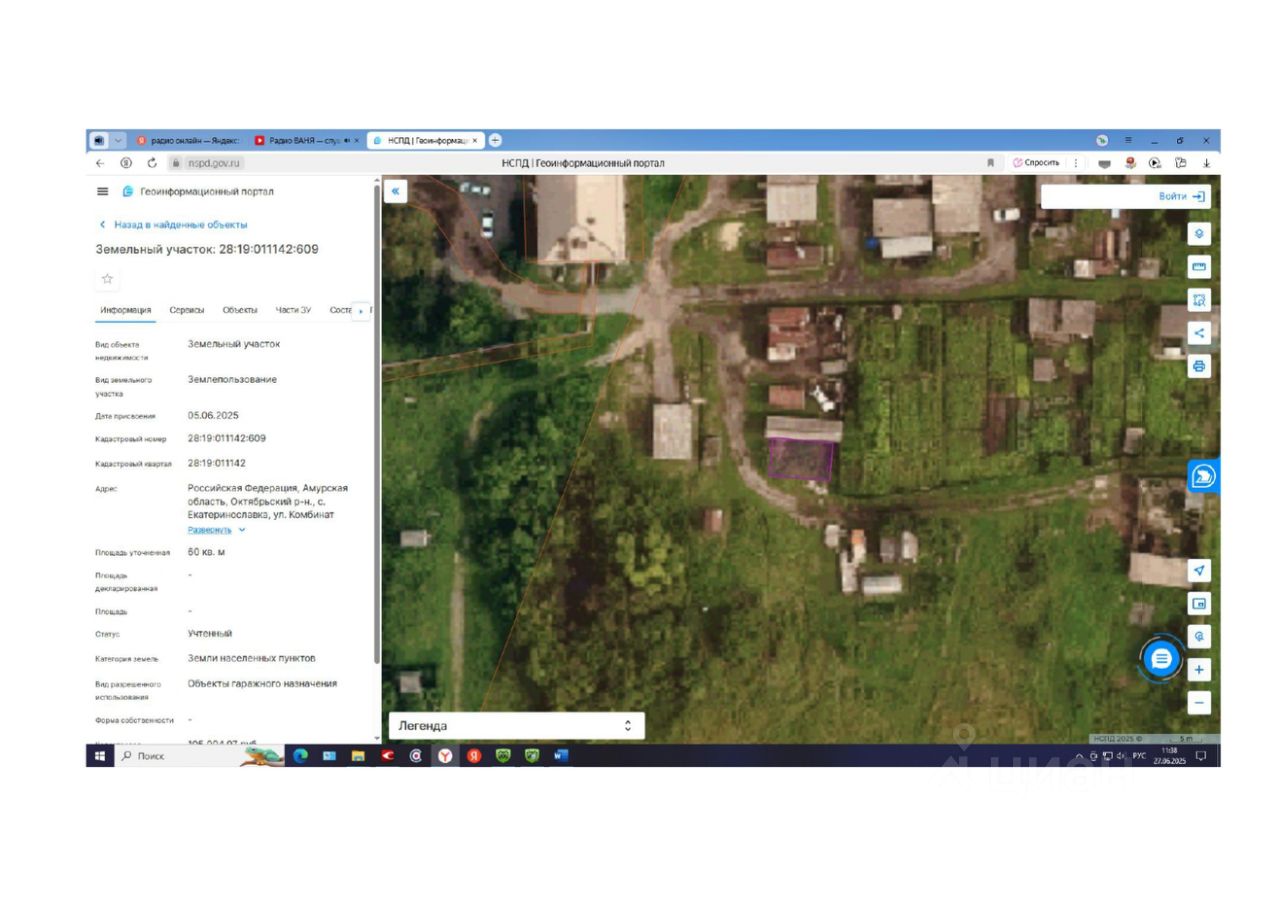Add parcel to favorites with star icon
Image resolution: width=1280 pixels, height=904 pixels.
(x=108, y=279)
